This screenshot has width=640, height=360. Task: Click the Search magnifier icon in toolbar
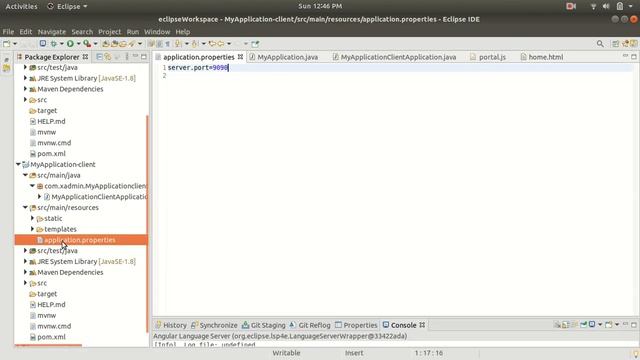point(600,44)
